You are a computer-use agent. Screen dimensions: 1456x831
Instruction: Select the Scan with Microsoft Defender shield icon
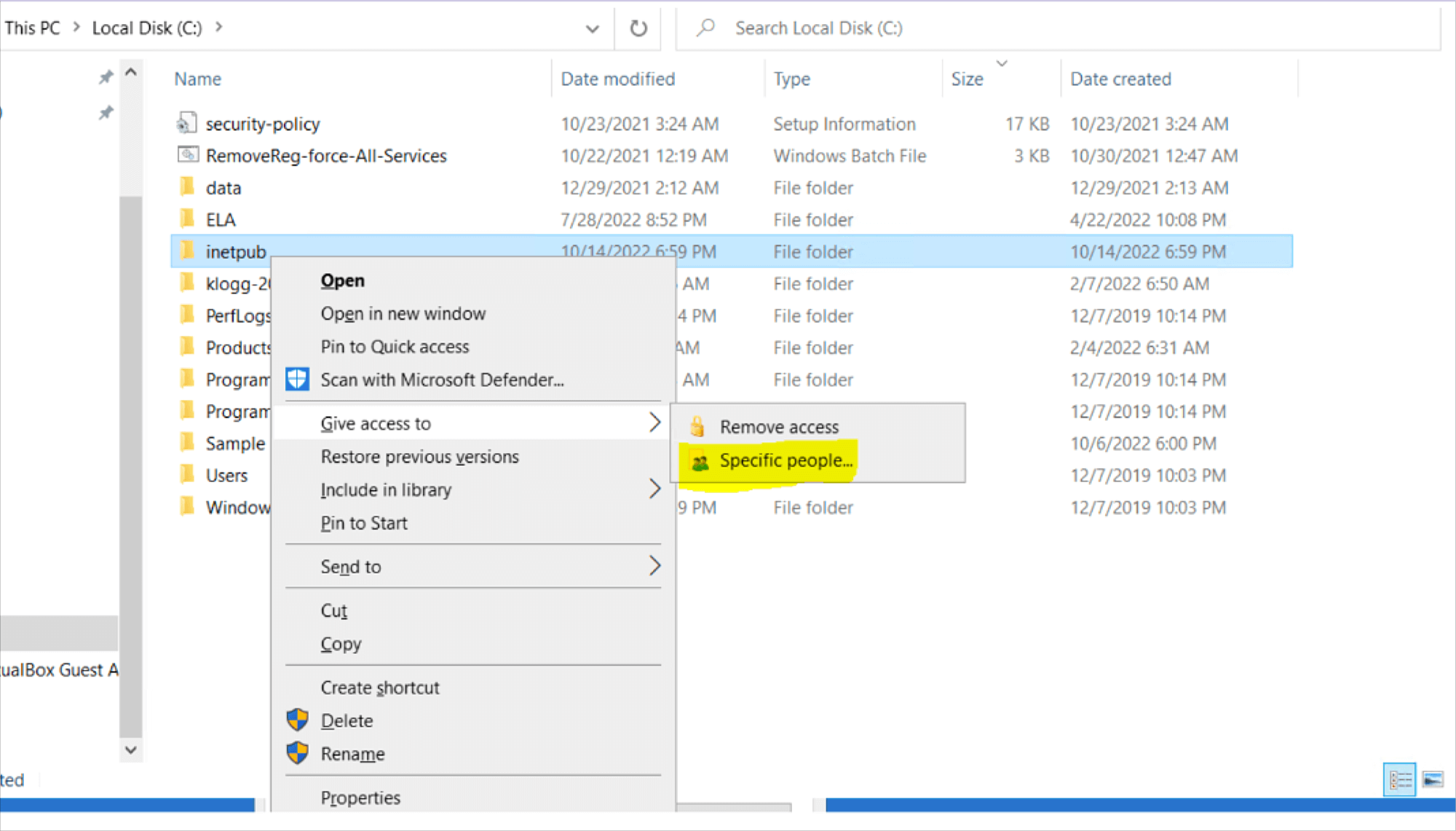[x=297, y=379]
